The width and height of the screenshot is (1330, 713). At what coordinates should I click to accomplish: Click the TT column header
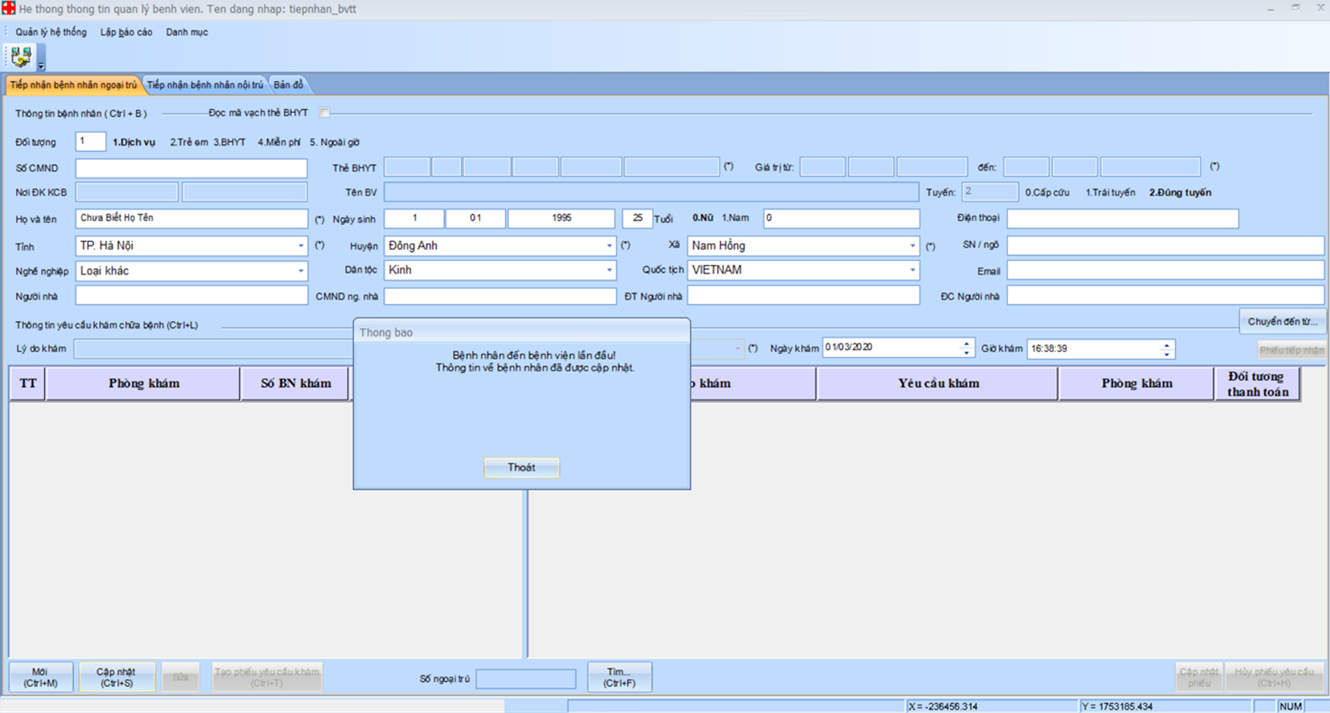(28, 383)
